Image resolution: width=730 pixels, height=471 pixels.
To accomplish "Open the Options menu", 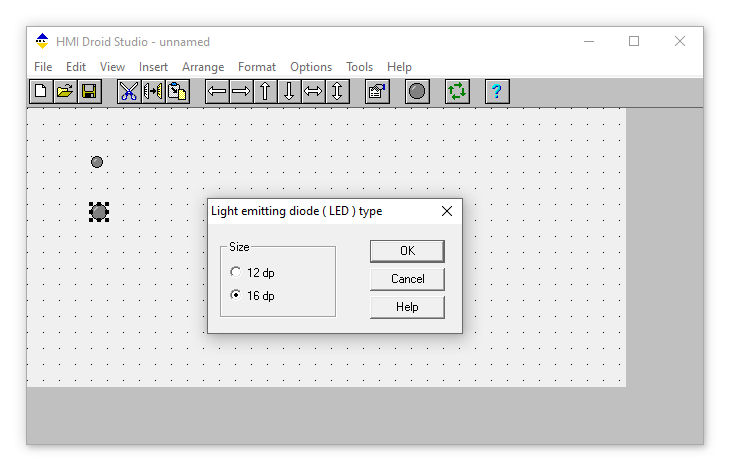I will (311, 67).
